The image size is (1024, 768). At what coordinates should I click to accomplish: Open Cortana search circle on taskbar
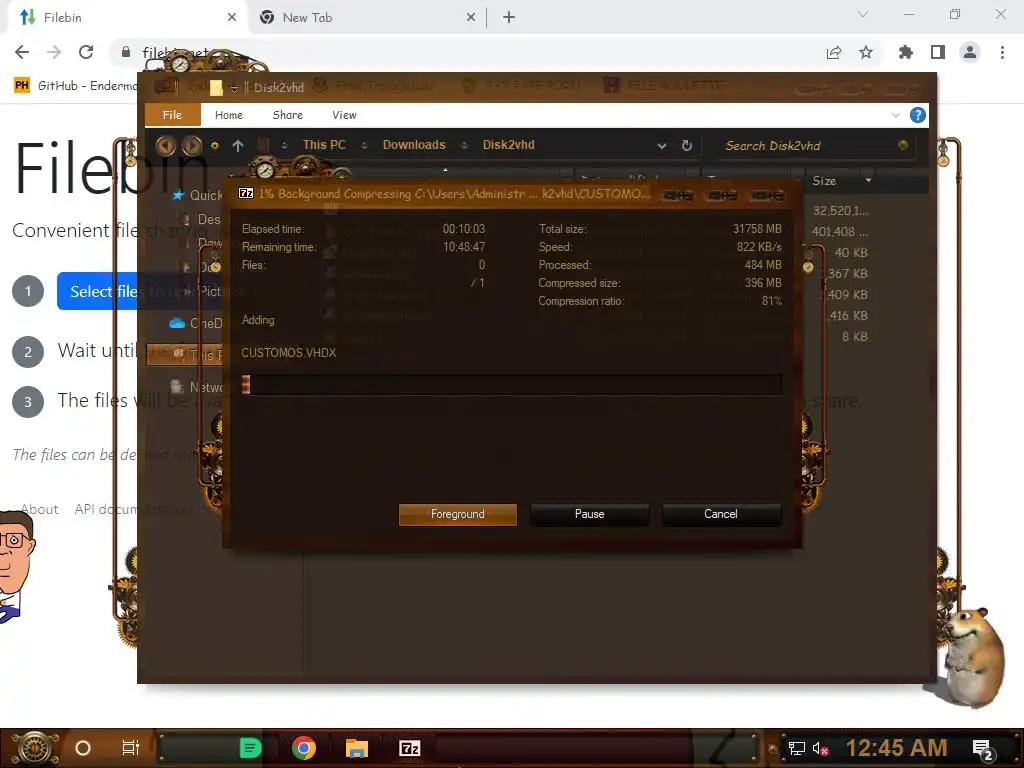click(82, 748)
